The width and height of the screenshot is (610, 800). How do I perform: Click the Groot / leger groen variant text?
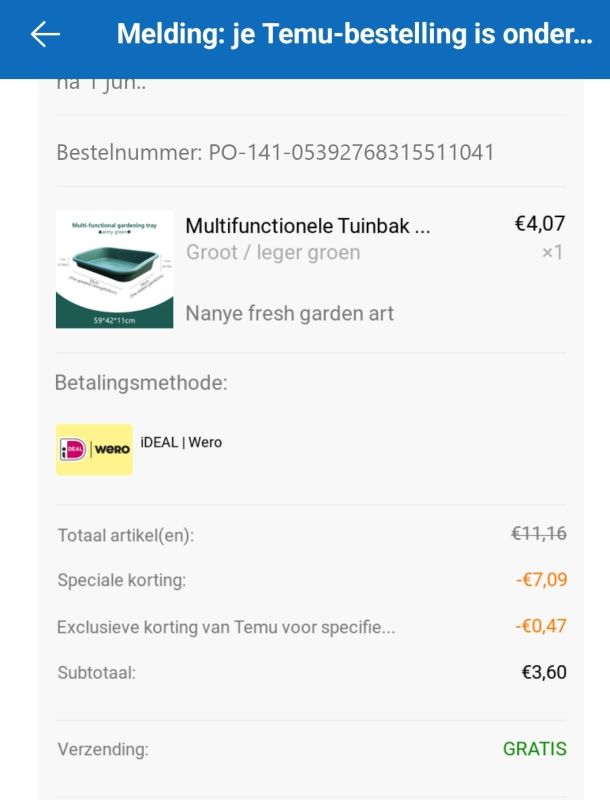click(273, 252)
